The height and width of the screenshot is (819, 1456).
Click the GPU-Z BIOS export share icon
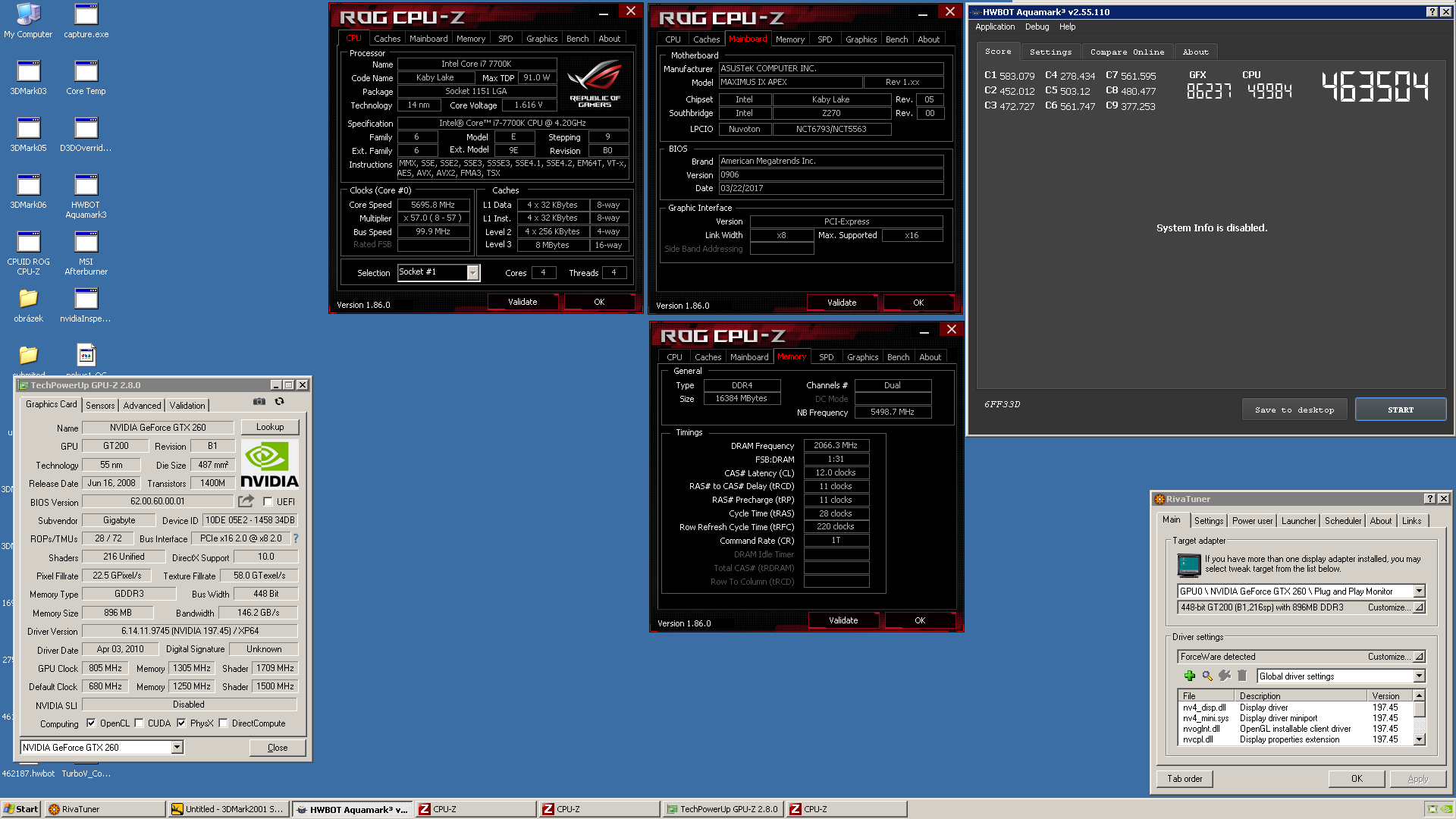coord(246,501)
